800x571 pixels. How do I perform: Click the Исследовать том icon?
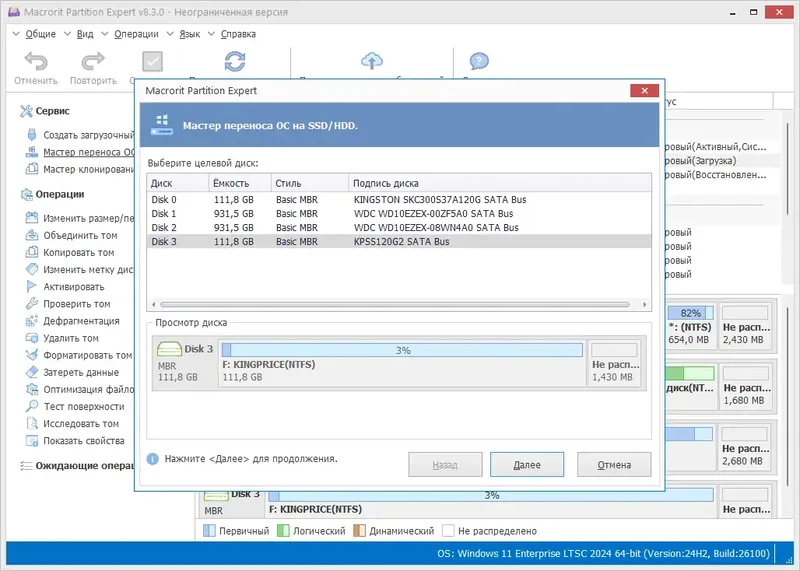[x=32, y=424]
